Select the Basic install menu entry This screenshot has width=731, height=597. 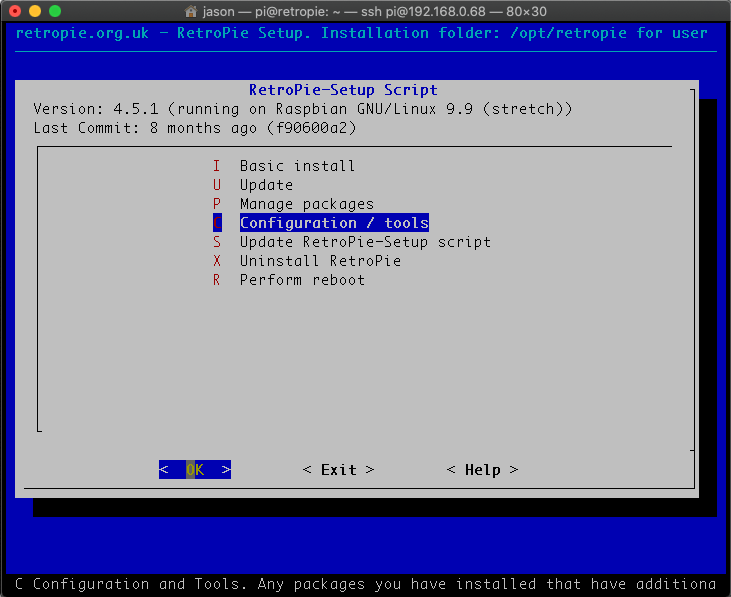[x=297, y=166]
